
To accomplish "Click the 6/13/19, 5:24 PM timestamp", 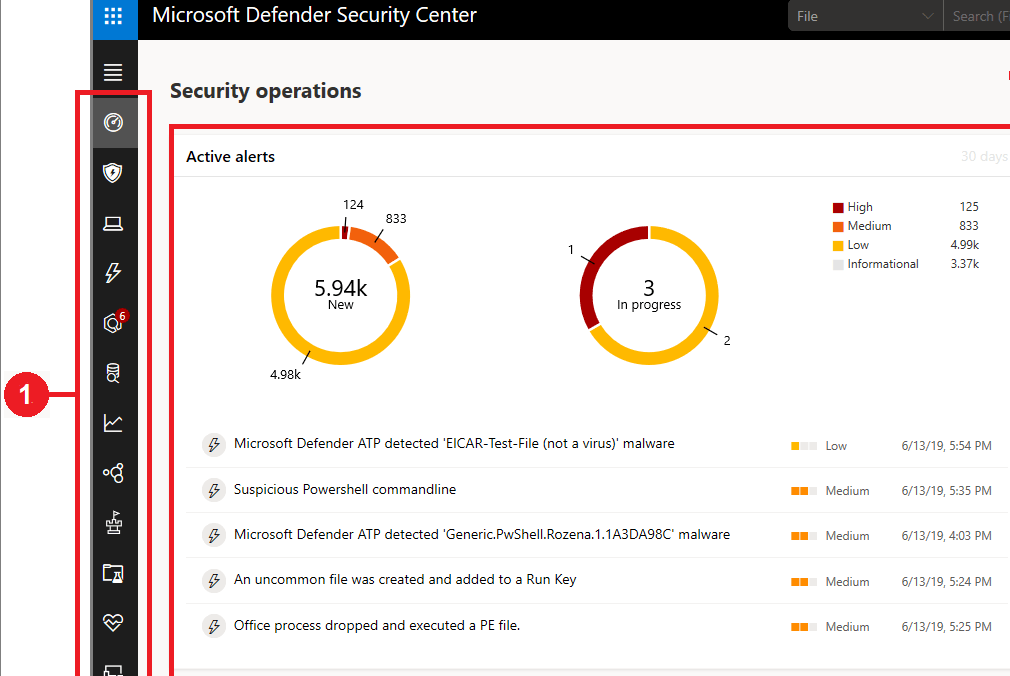I will [946, 581].
